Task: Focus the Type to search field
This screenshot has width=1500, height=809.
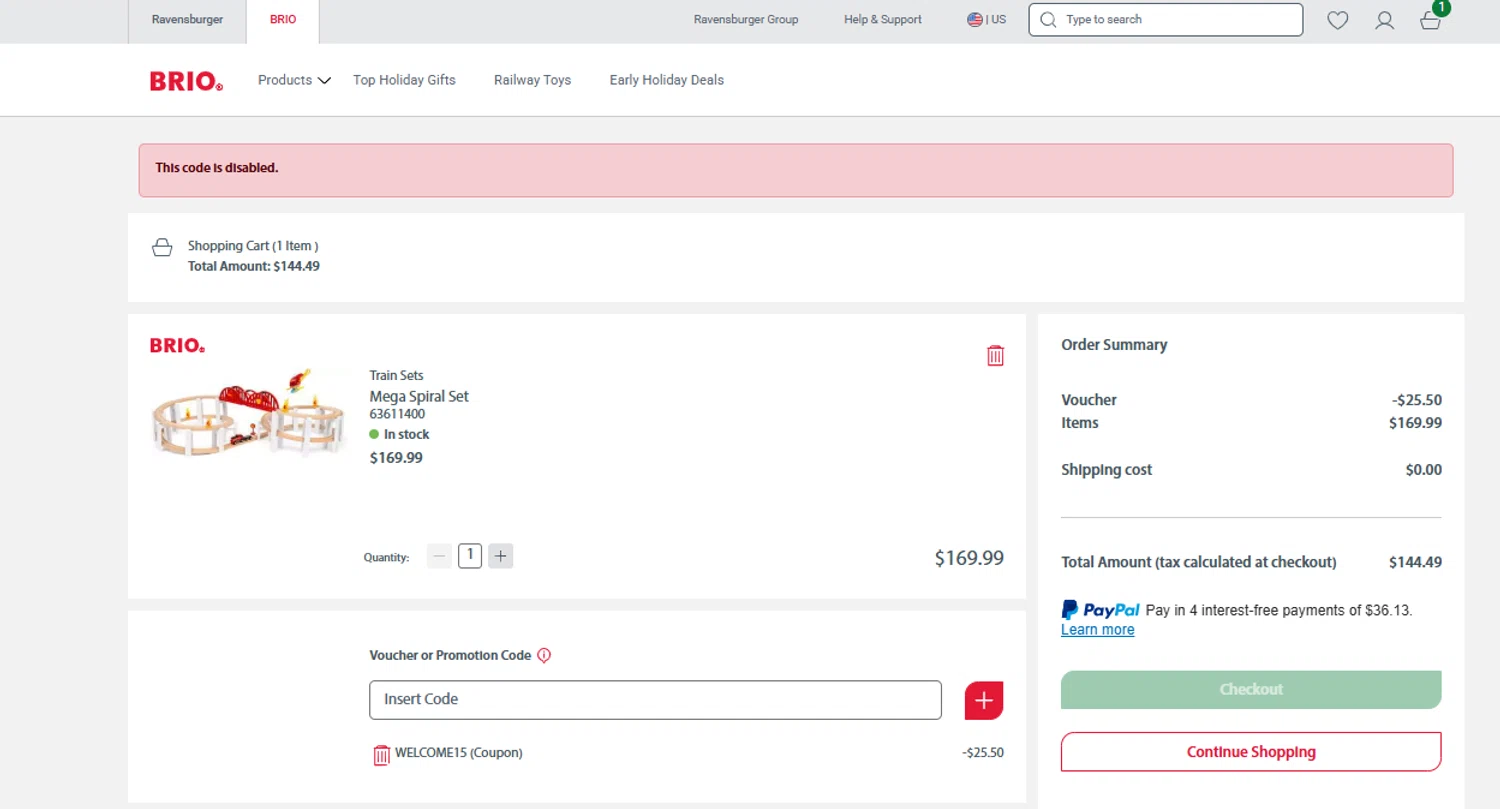Action: [x=1166, y=20]
